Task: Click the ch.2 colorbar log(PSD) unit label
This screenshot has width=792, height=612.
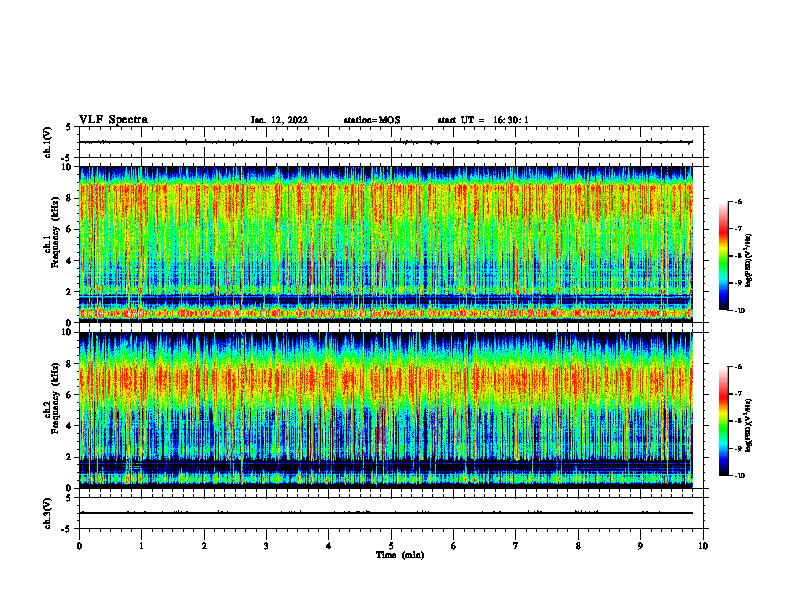Action: (749, 426)
